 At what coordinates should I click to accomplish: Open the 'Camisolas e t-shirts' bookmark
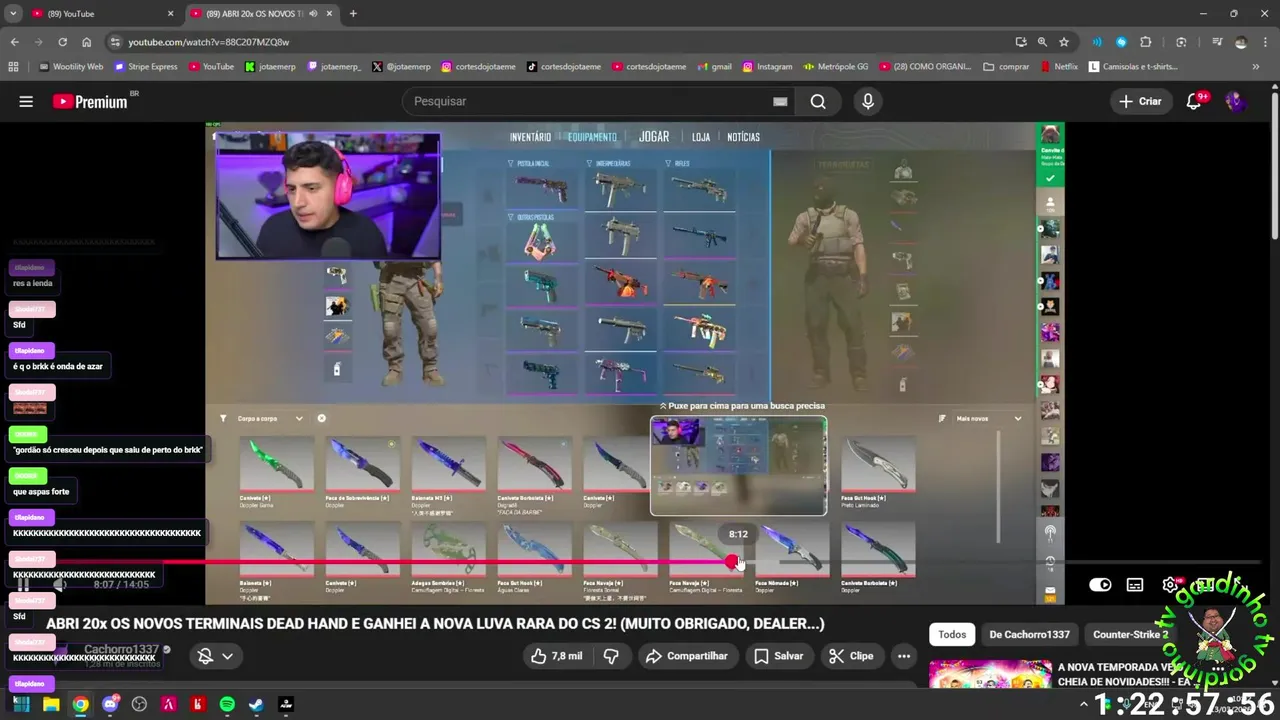1133,67
